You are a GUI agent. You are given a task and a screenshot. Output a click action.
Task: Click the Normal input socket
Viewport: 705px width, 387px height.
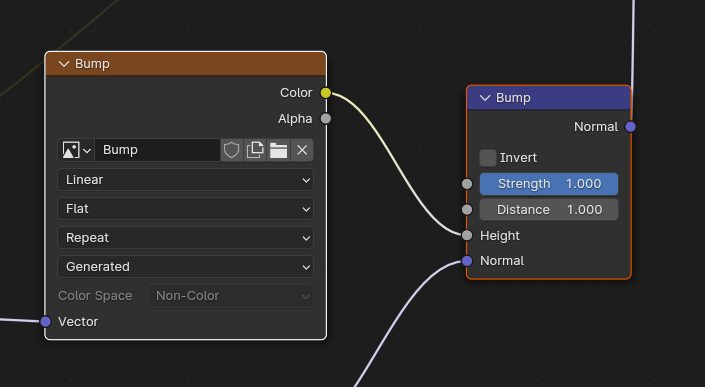click(467, 261)
